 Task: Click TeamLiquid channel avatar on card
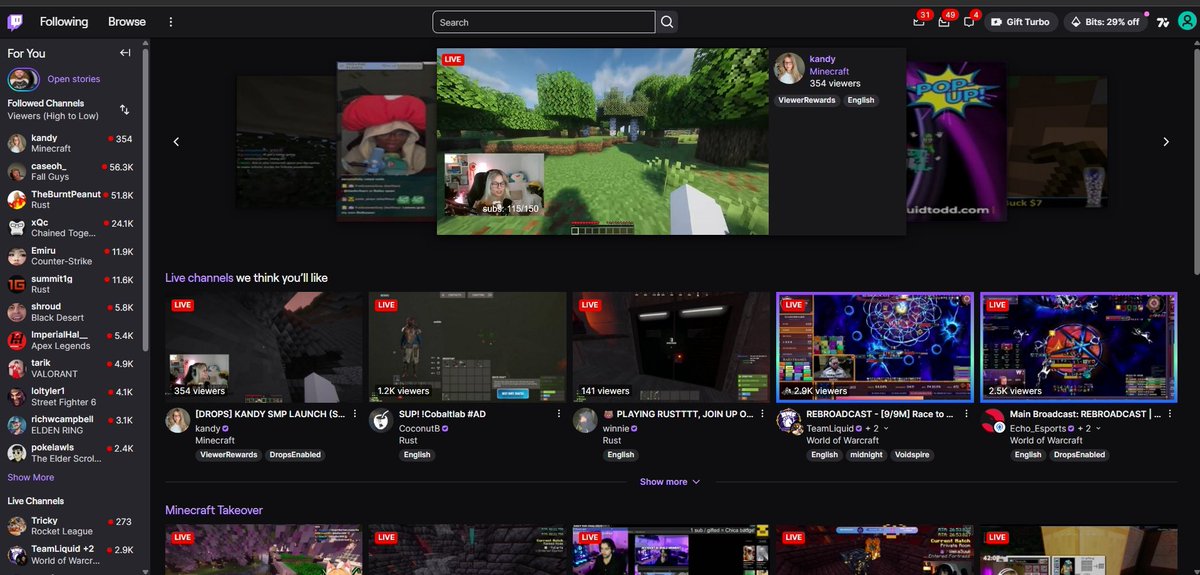click(789, 420)
